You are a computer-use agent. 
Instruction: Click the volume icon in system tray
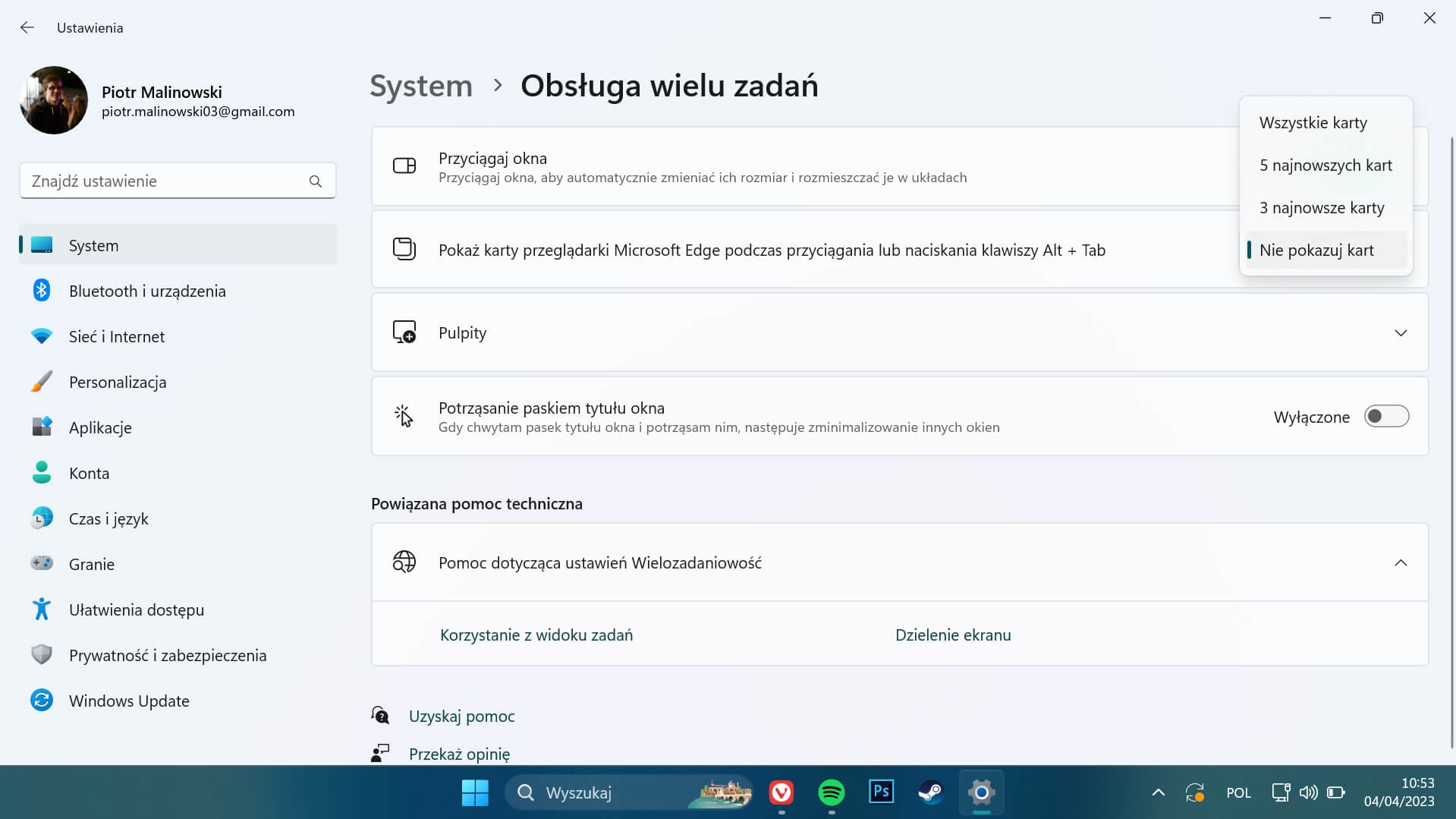pos(1308,792)
